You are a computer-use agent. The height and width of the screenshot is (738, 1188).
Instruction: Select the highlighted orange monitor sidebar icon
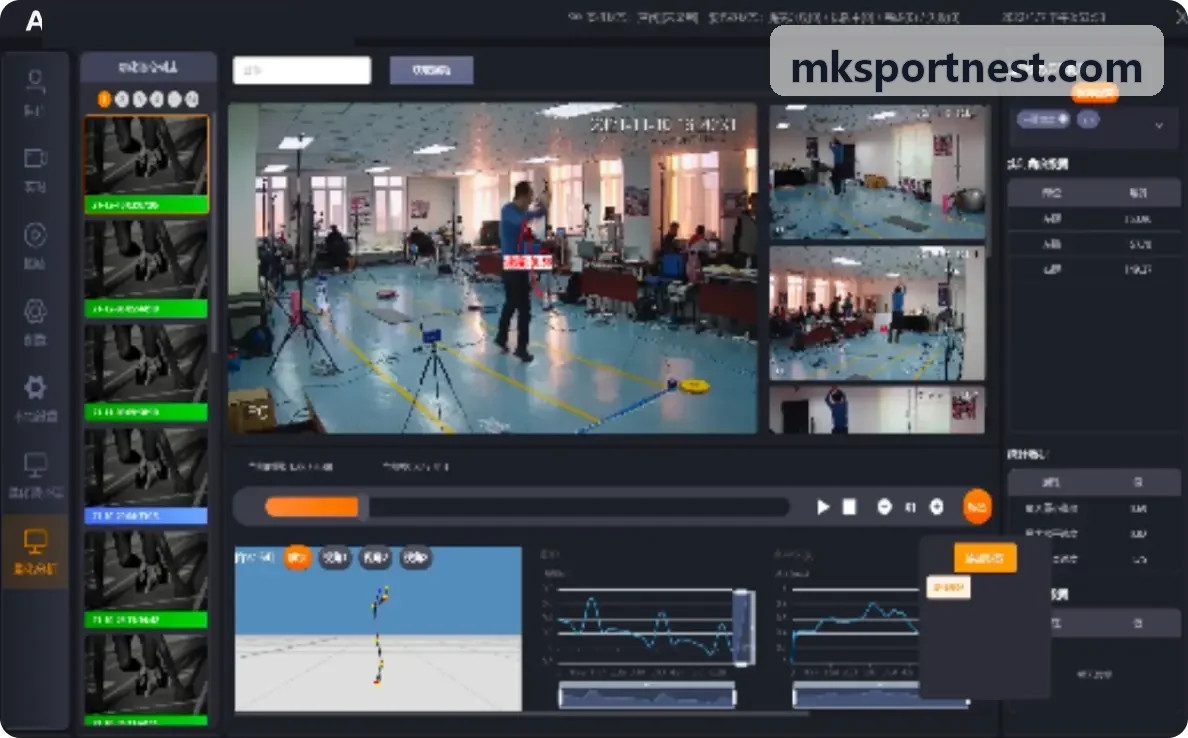(x=35, y=542)
